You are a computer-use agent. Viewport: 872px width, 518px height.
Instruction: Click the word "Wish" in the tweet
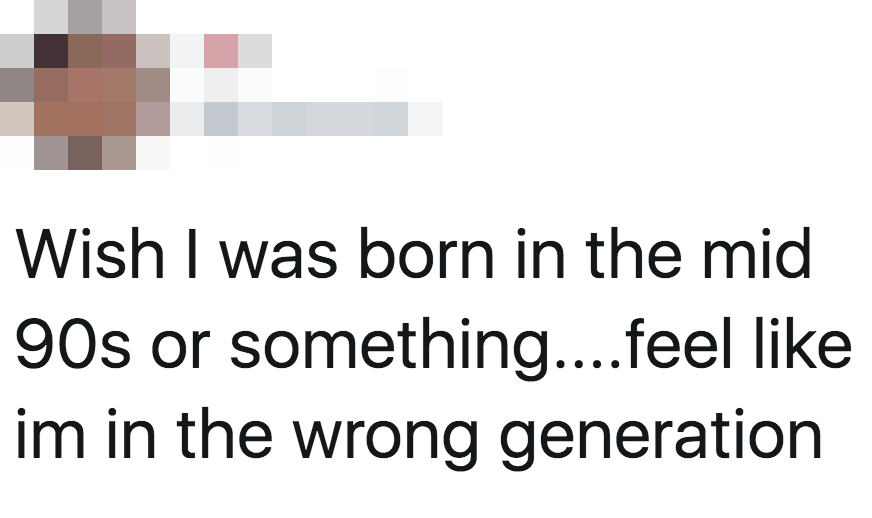(x=90, y=253)
